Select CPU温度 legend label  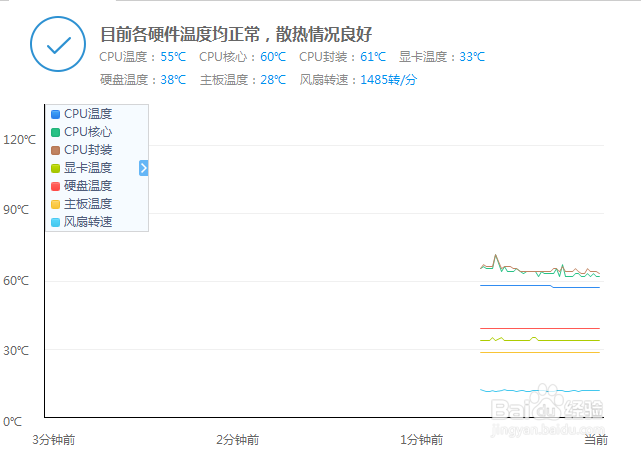tap(88, 114)
